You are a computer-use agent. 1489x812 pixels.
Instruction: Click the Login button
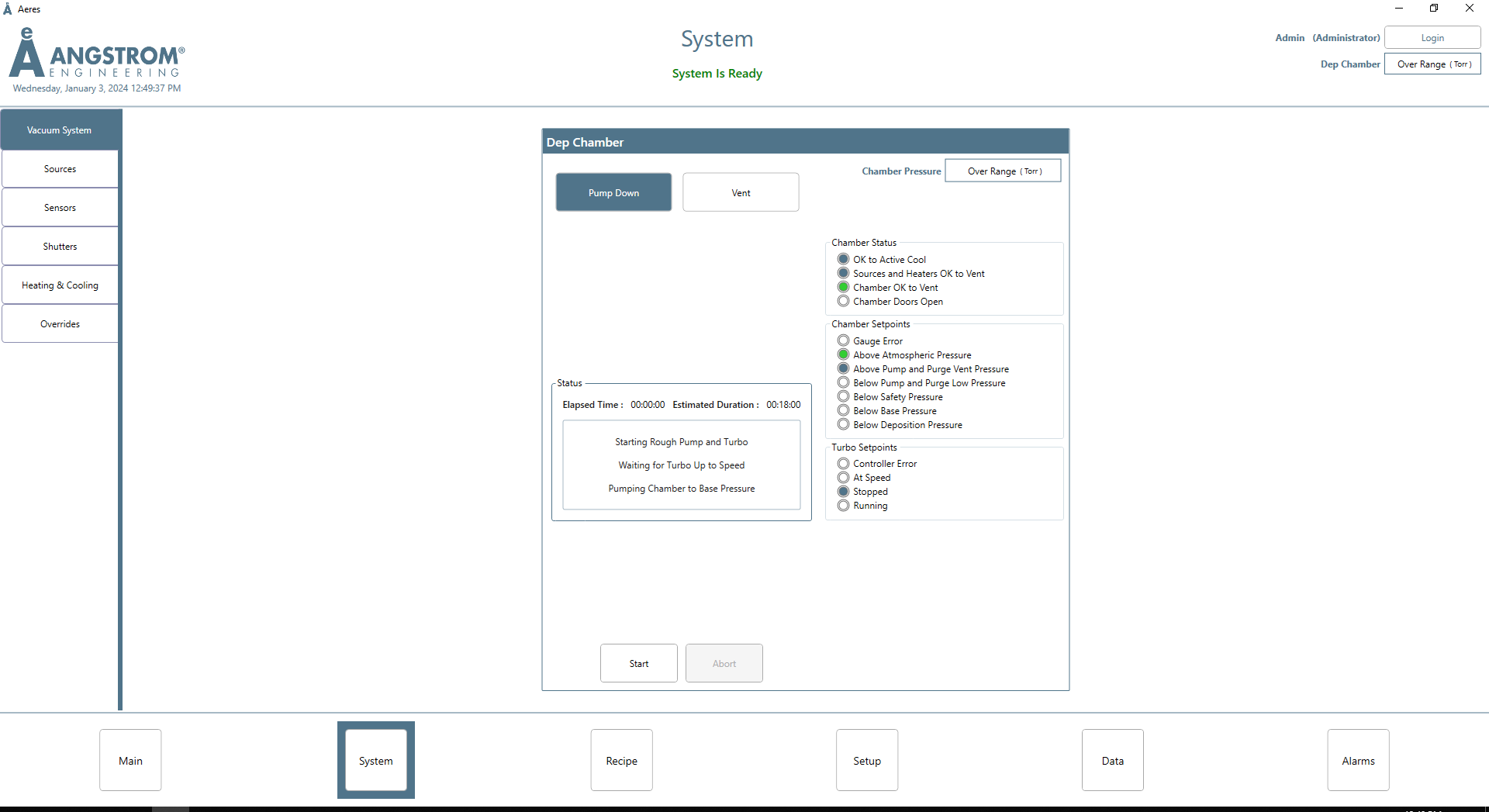[1432, 38]
